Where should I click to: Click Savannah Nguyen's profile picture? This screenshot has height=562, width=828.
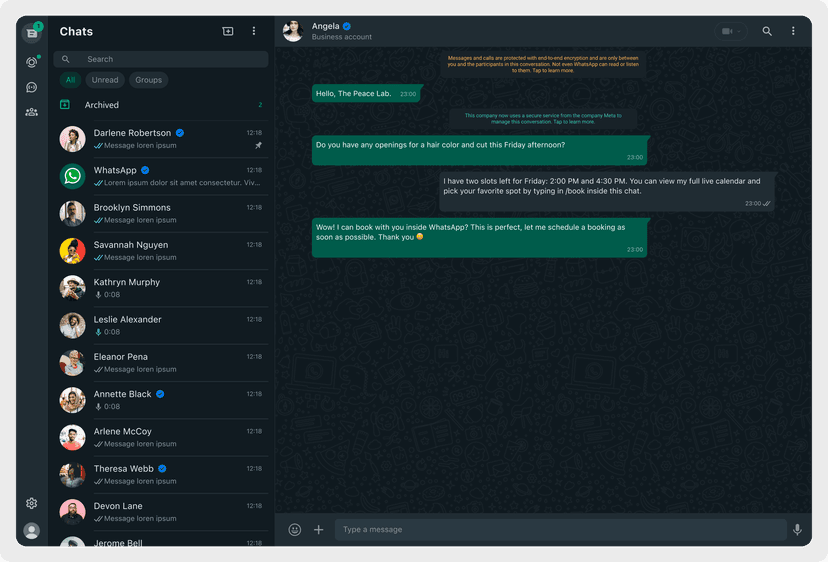(x=72, y=251)
